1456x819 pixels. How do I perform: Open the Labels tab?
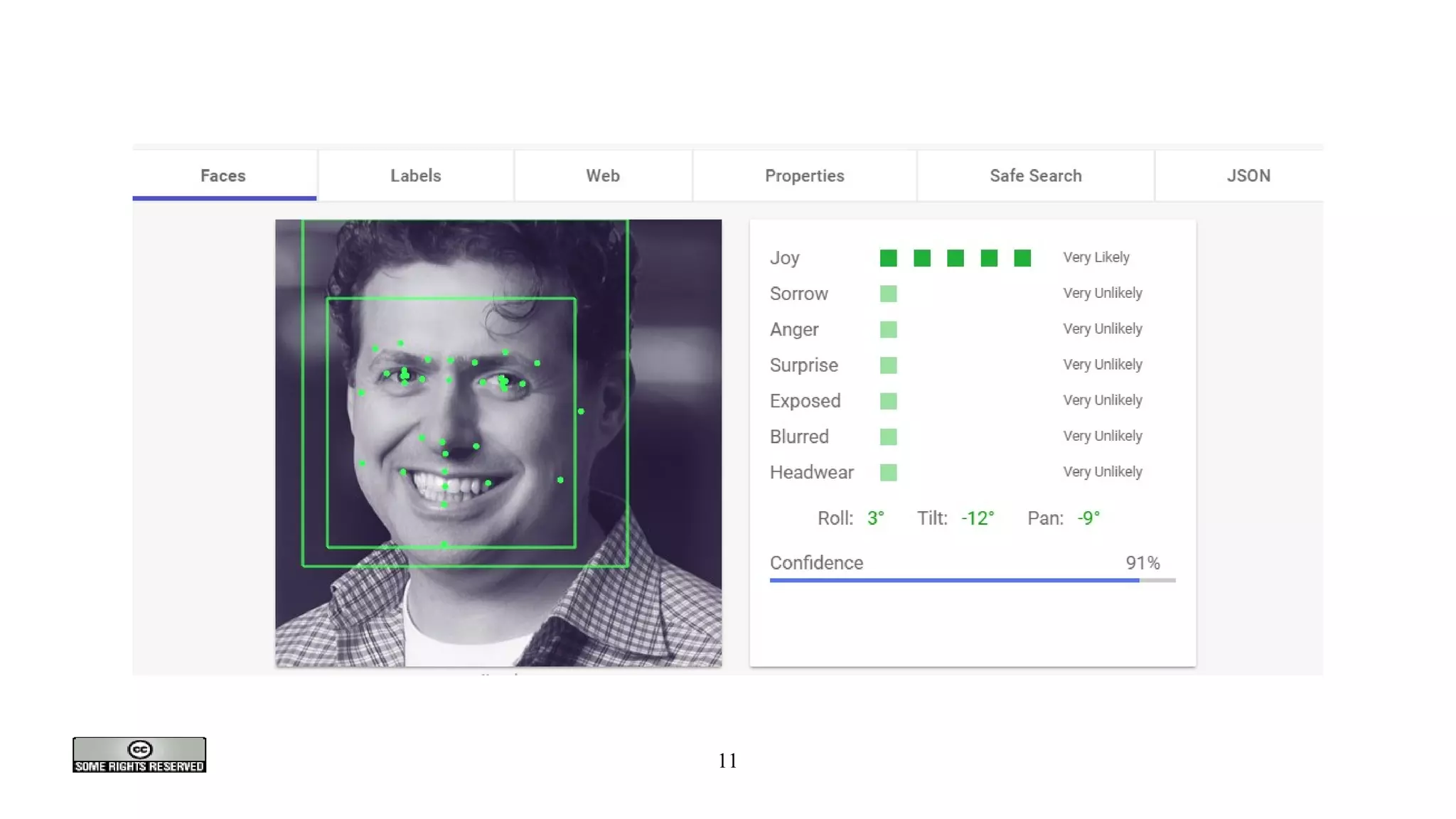tap(416, 176)
